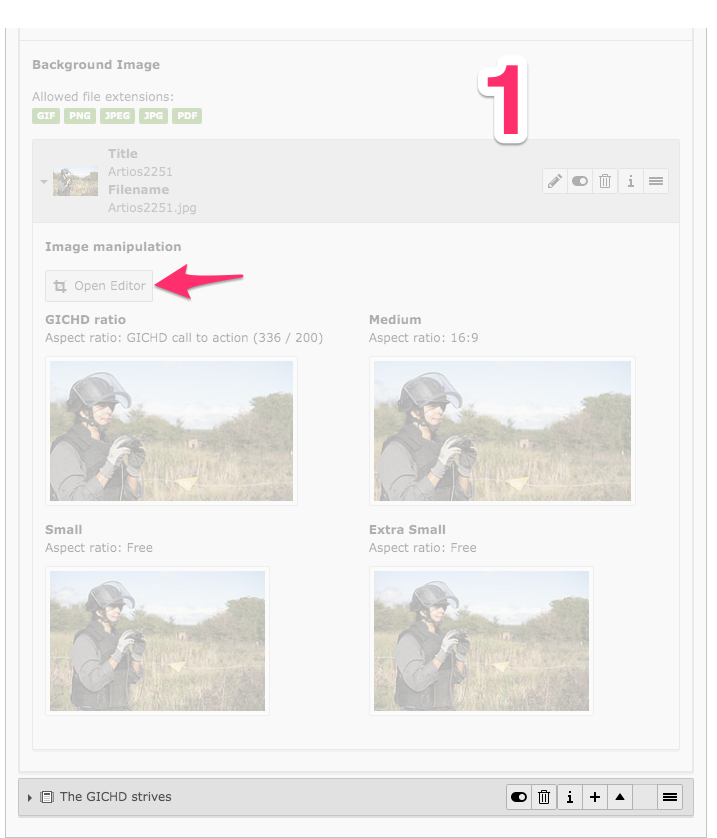The image size is (717, 838).
Task: Click the Small crop preview image
Action: pos(157,640)
